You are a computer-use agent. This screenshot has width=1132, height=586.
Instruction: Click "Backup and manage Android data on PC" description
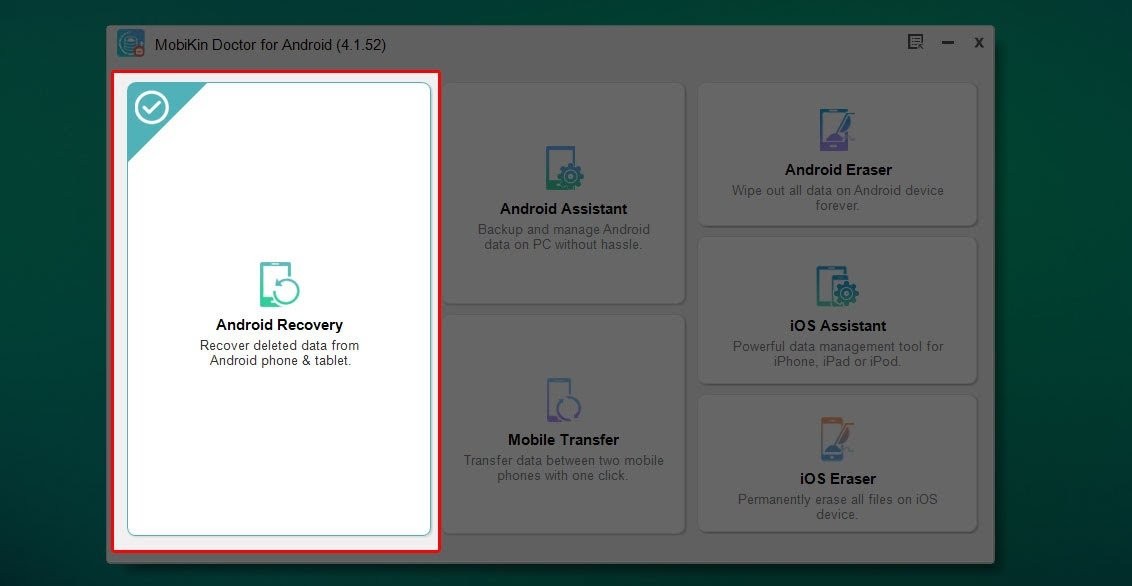click(x=564, y=237)
